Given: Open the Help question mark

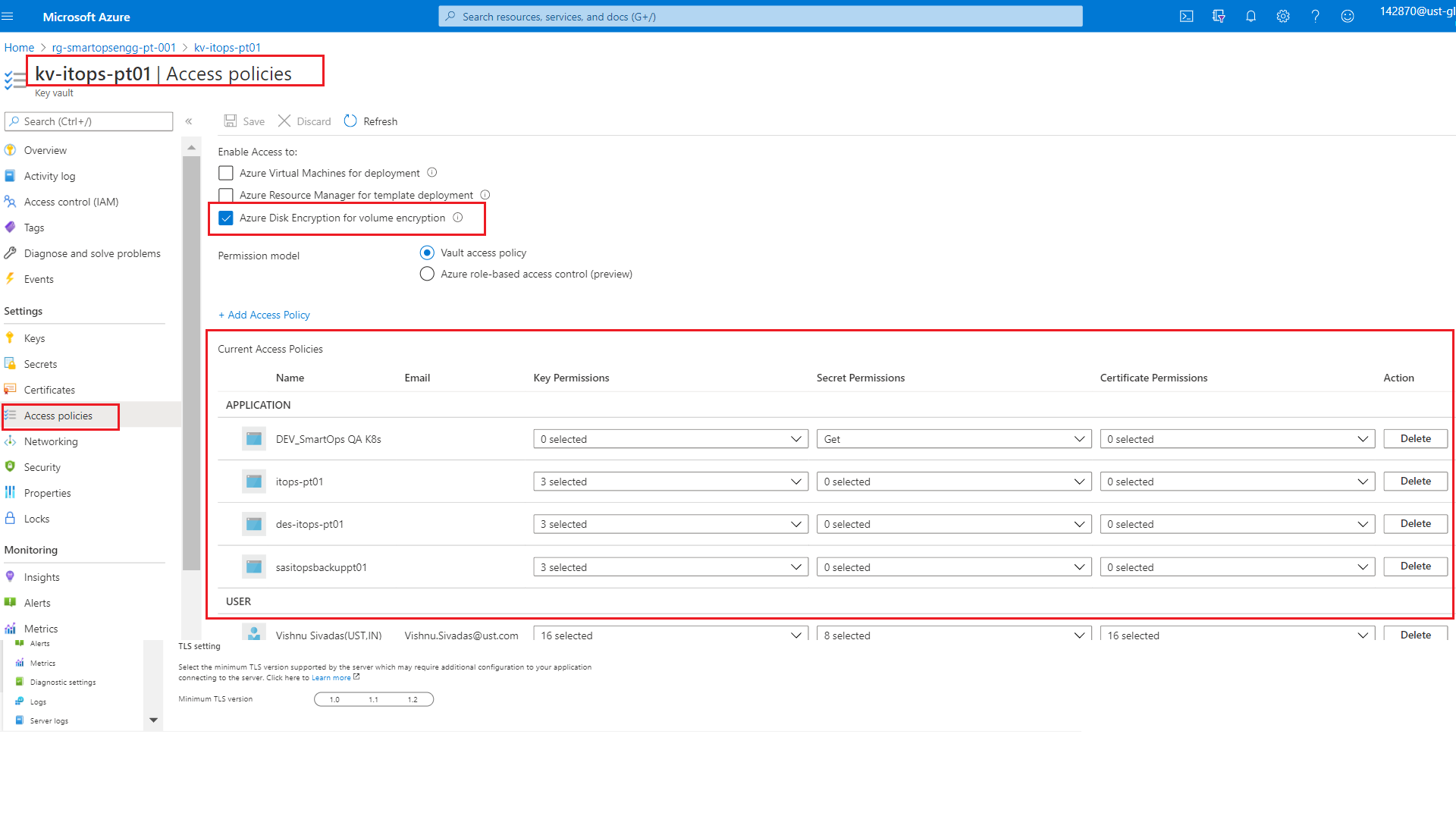Looking at the screenshot, I should click(1316, 17).
